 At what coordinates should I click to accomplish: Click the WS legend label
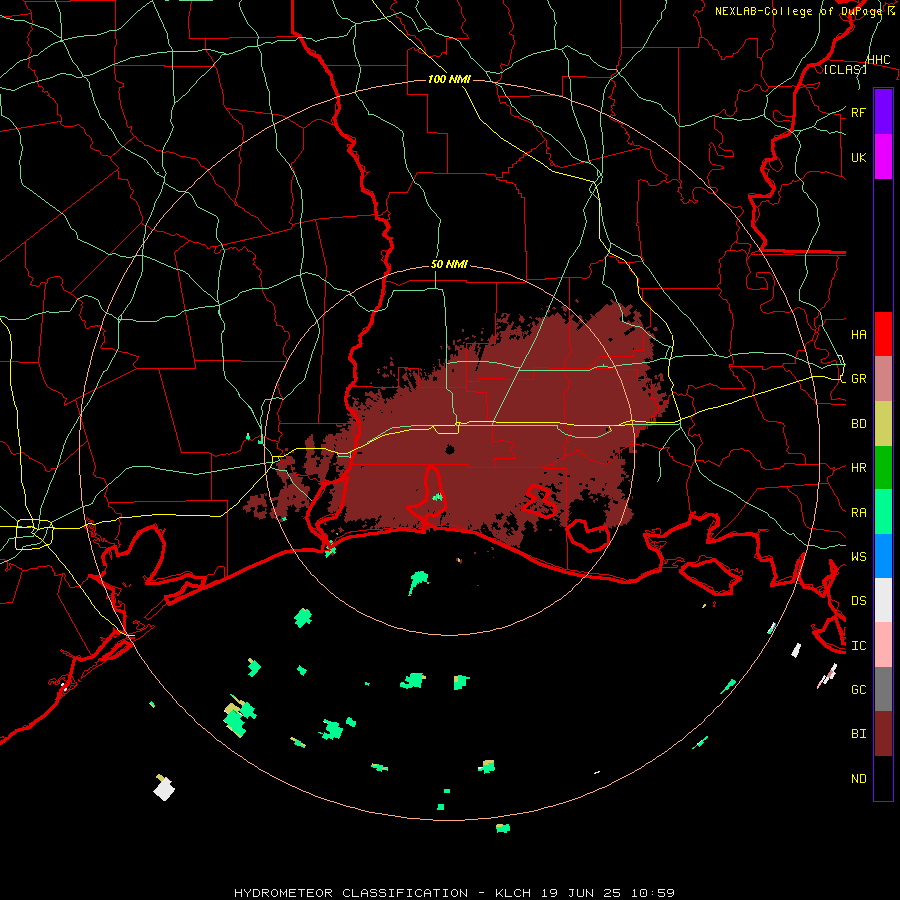[x=858, y=556]
